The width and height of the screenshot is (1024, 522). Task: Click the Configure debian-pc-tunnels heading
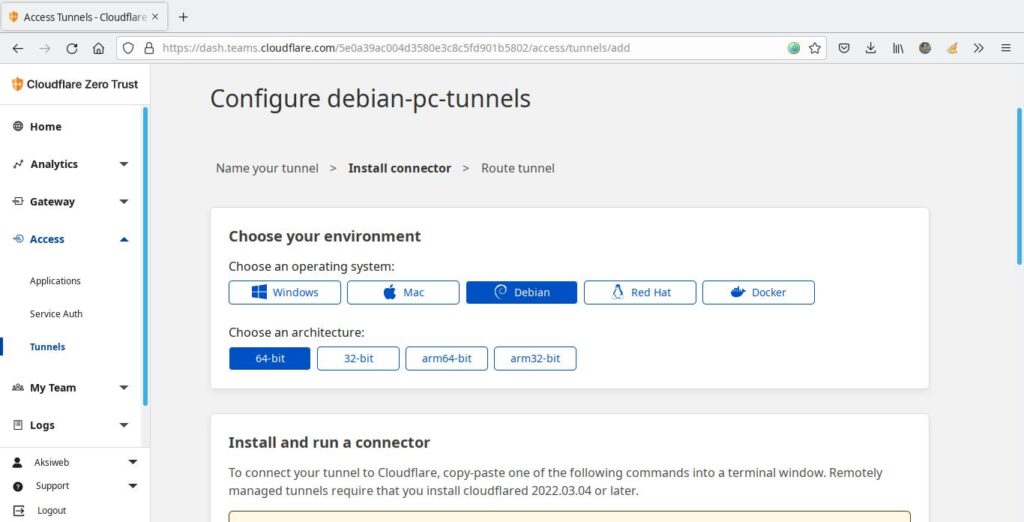[370, 99]
